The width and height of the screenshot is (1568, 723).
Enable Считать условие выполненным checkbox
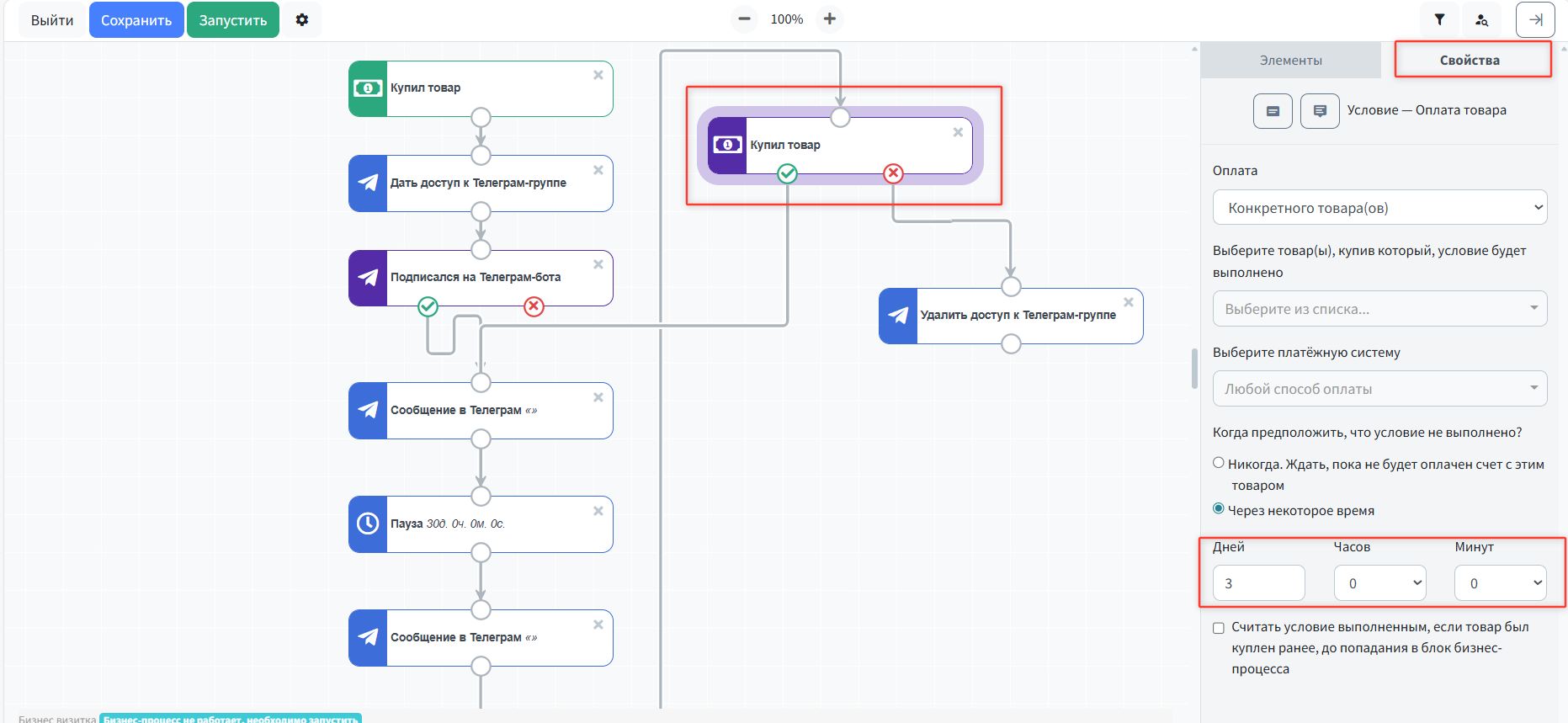point(1219,628)
